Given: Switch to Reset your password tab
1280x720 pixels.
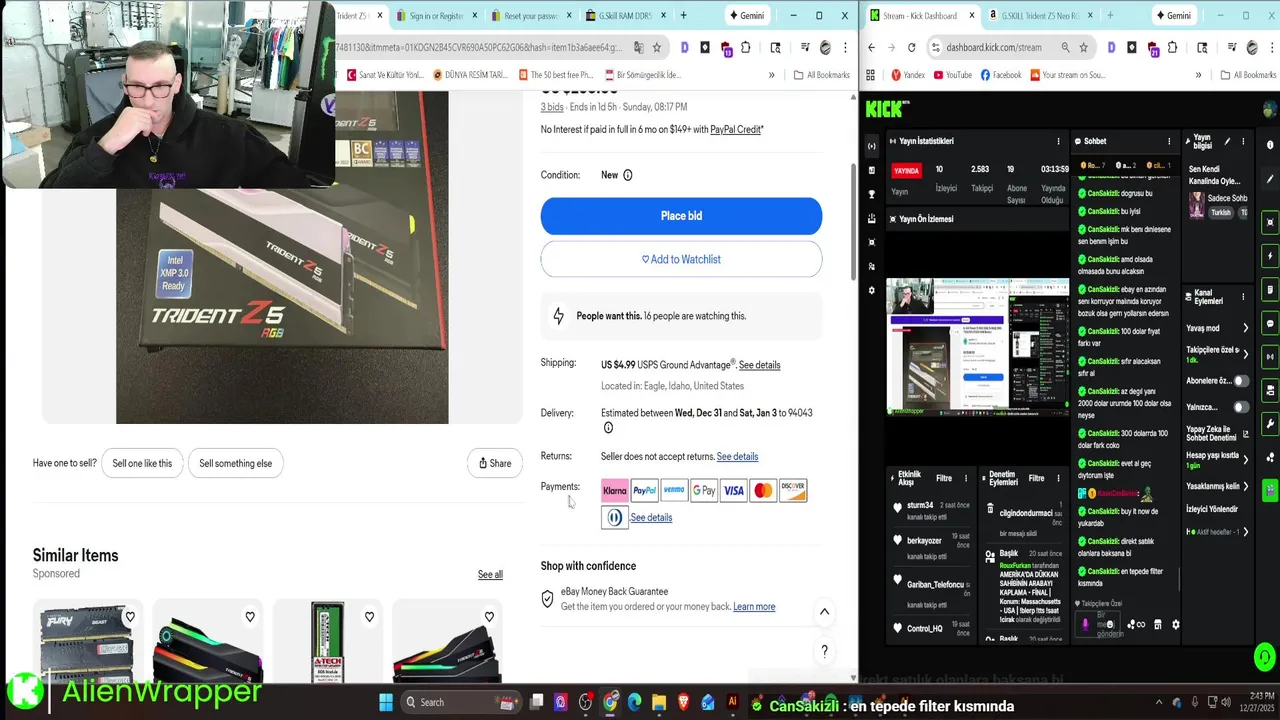Looking at the screenshot, I should coord(530,16).
